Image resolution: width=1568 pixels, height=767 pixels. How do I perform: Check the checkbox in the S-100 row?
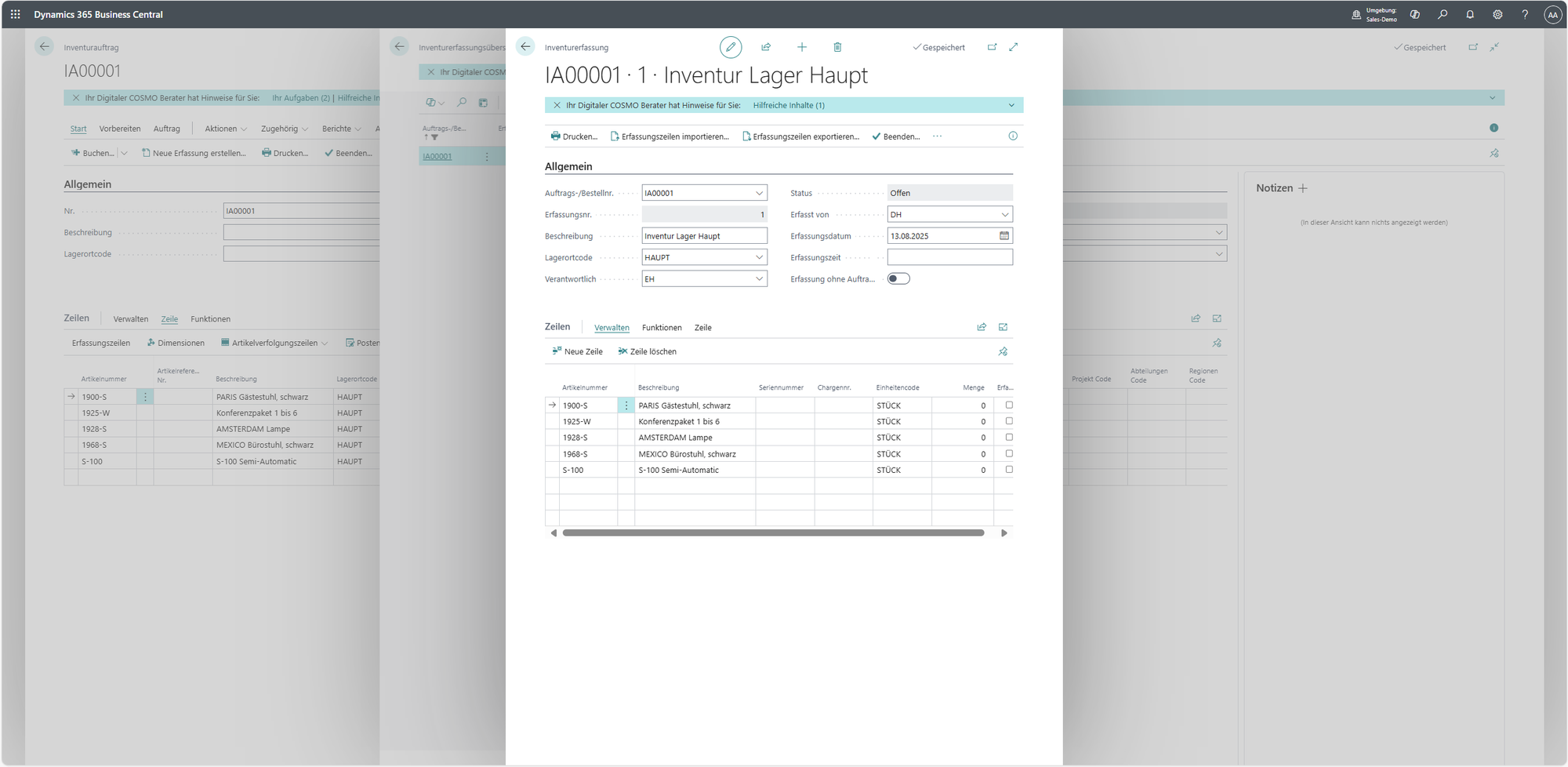[x=1009, y=470]
